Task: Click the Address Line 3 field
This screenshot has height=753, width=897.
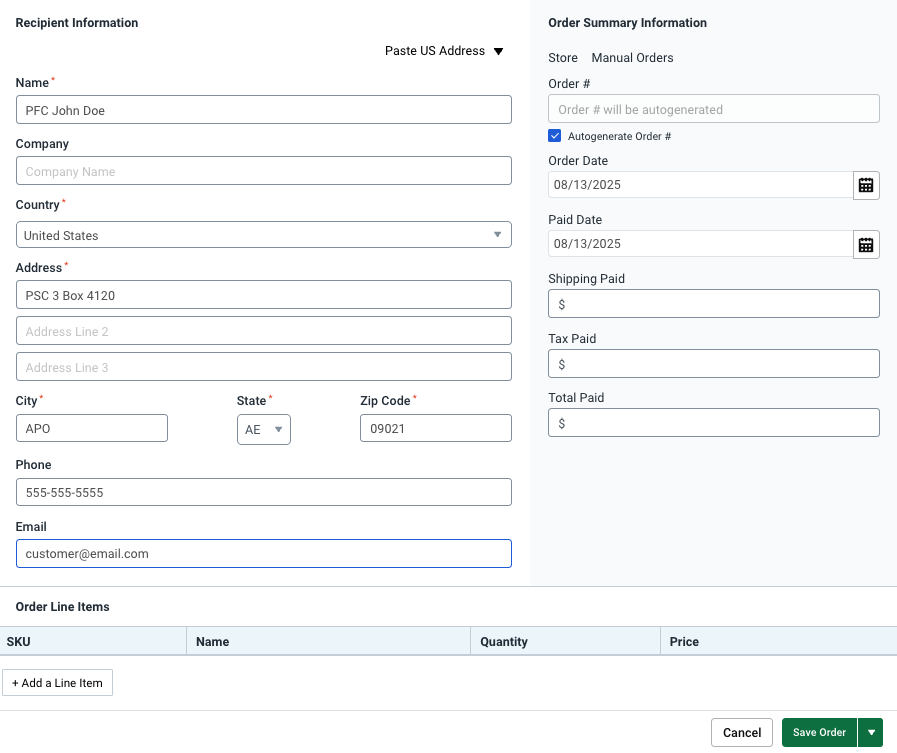Action: pos(263,367)
